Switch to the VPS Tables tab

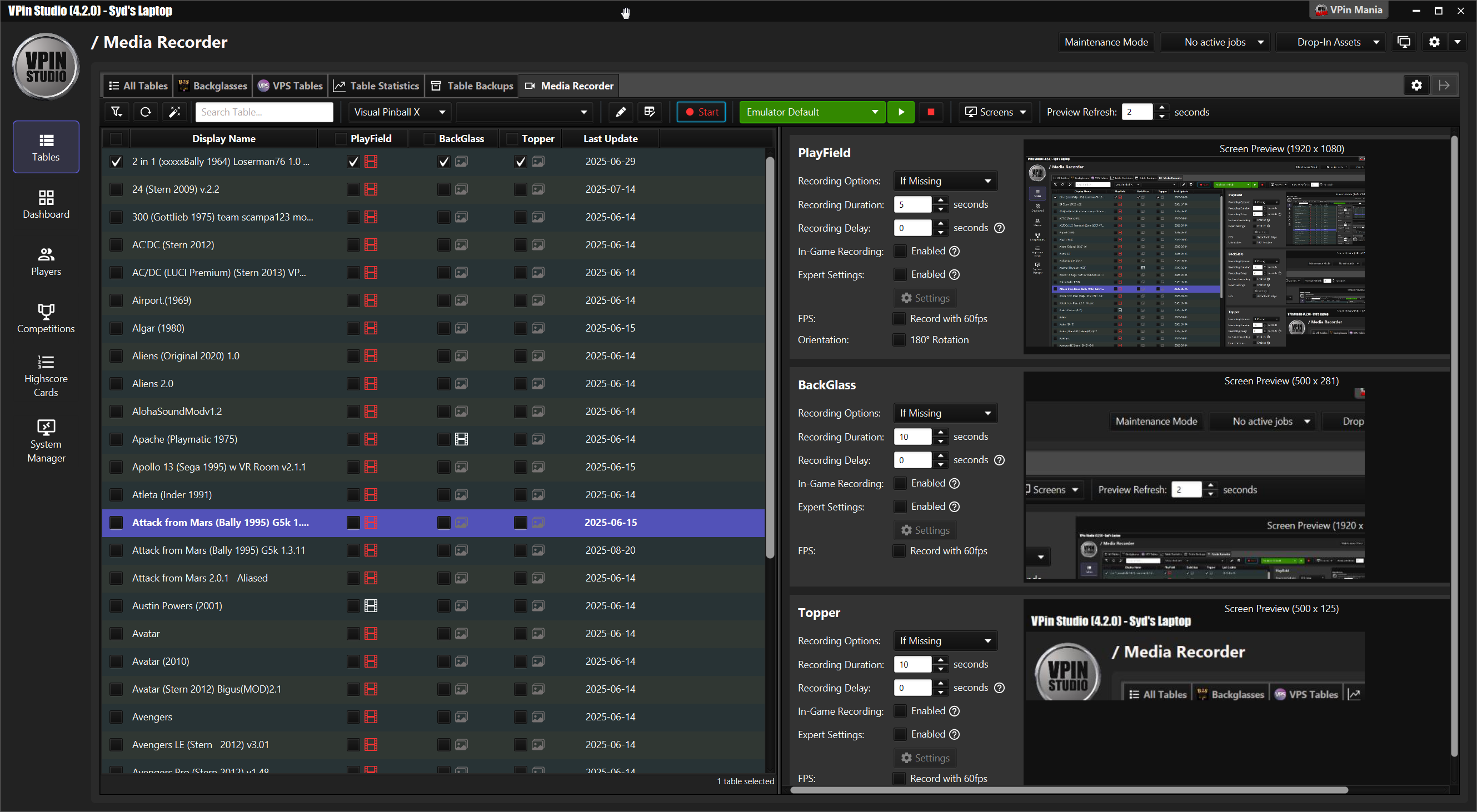(290, 86)
